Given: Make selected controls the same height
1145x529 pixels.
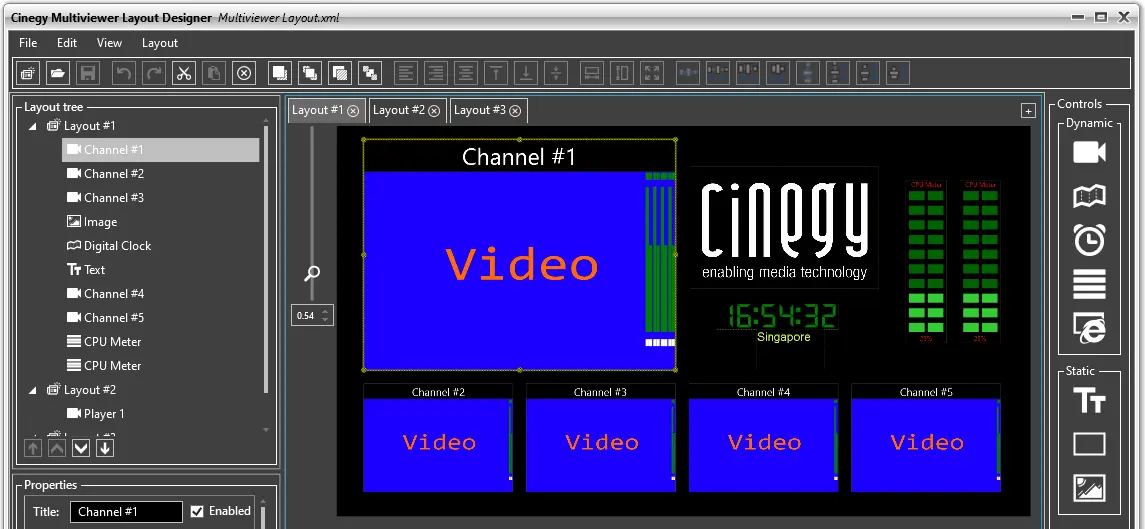Looking at the screenshot, I should tap(622, 73).
